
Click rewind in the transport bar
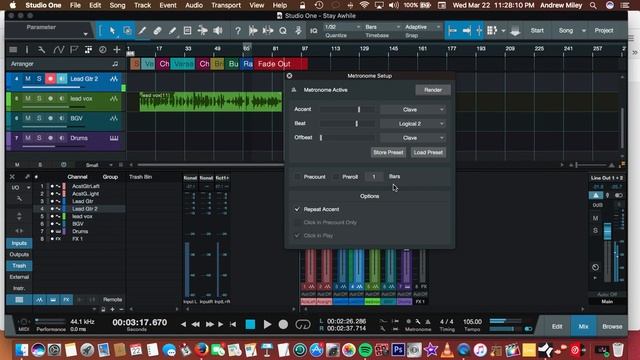pos(196,324)
